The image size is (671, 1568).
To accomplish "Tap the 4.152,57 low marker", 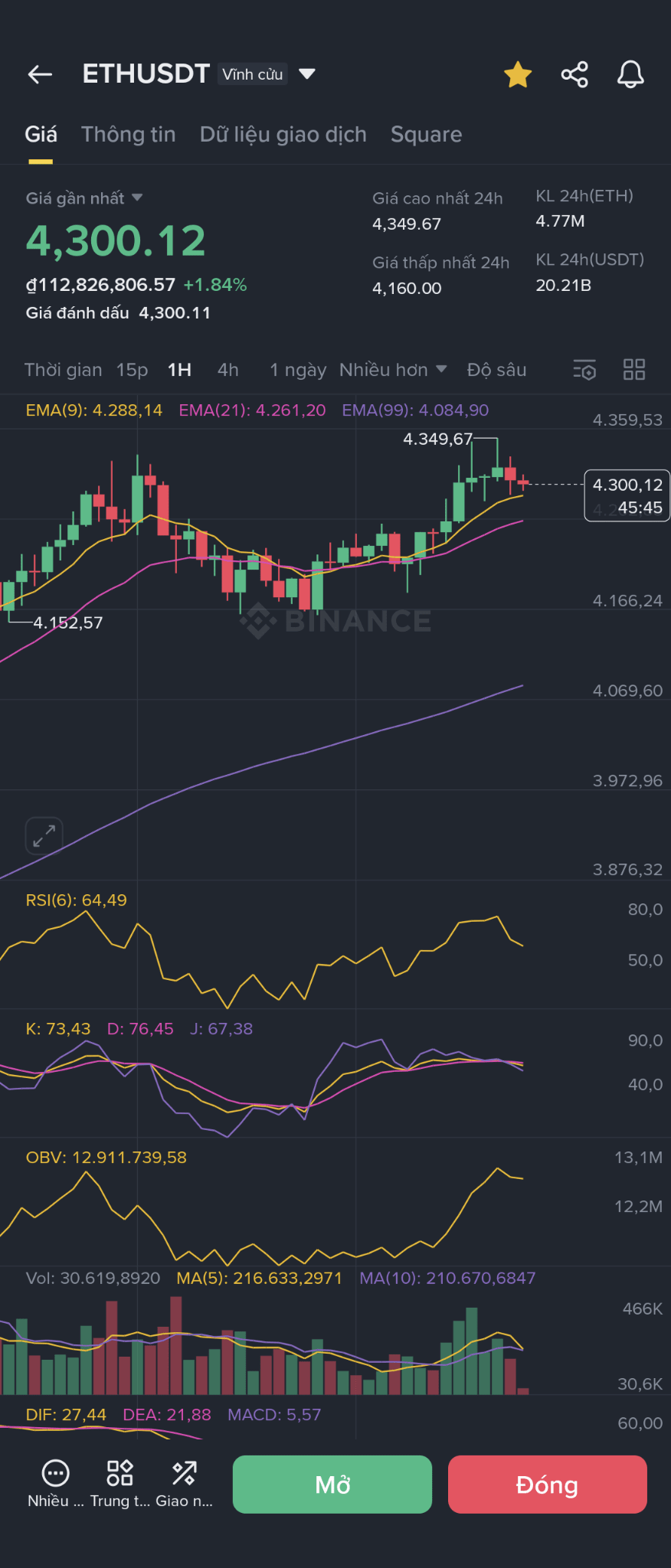I will (68, 623).
